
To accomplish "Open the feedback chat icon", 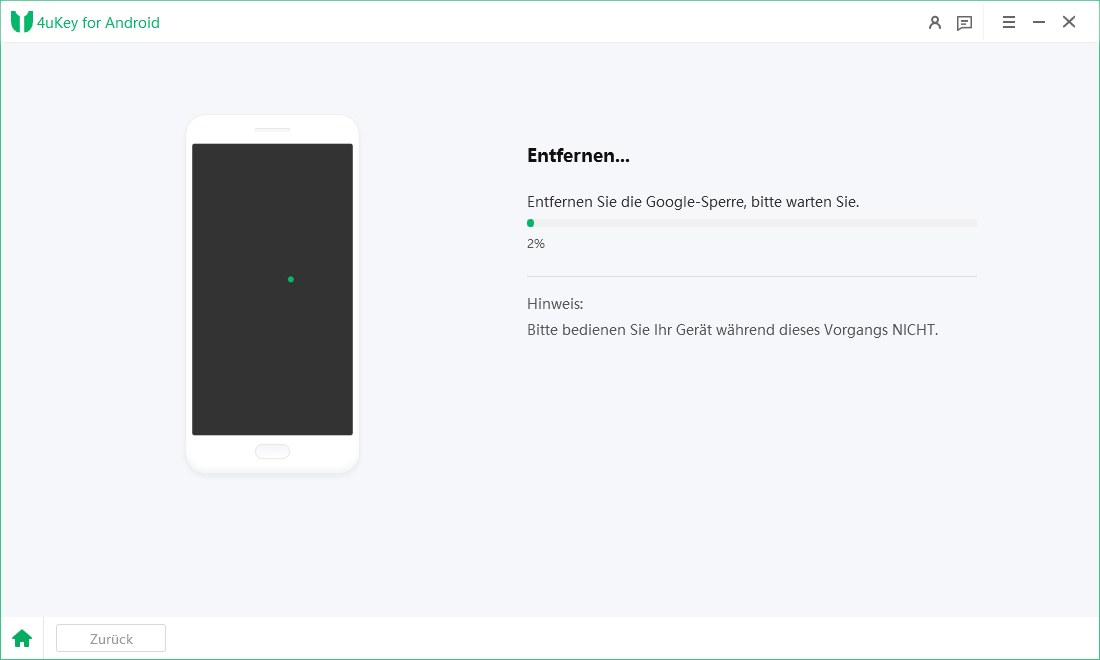I will (x=964, y=22).
